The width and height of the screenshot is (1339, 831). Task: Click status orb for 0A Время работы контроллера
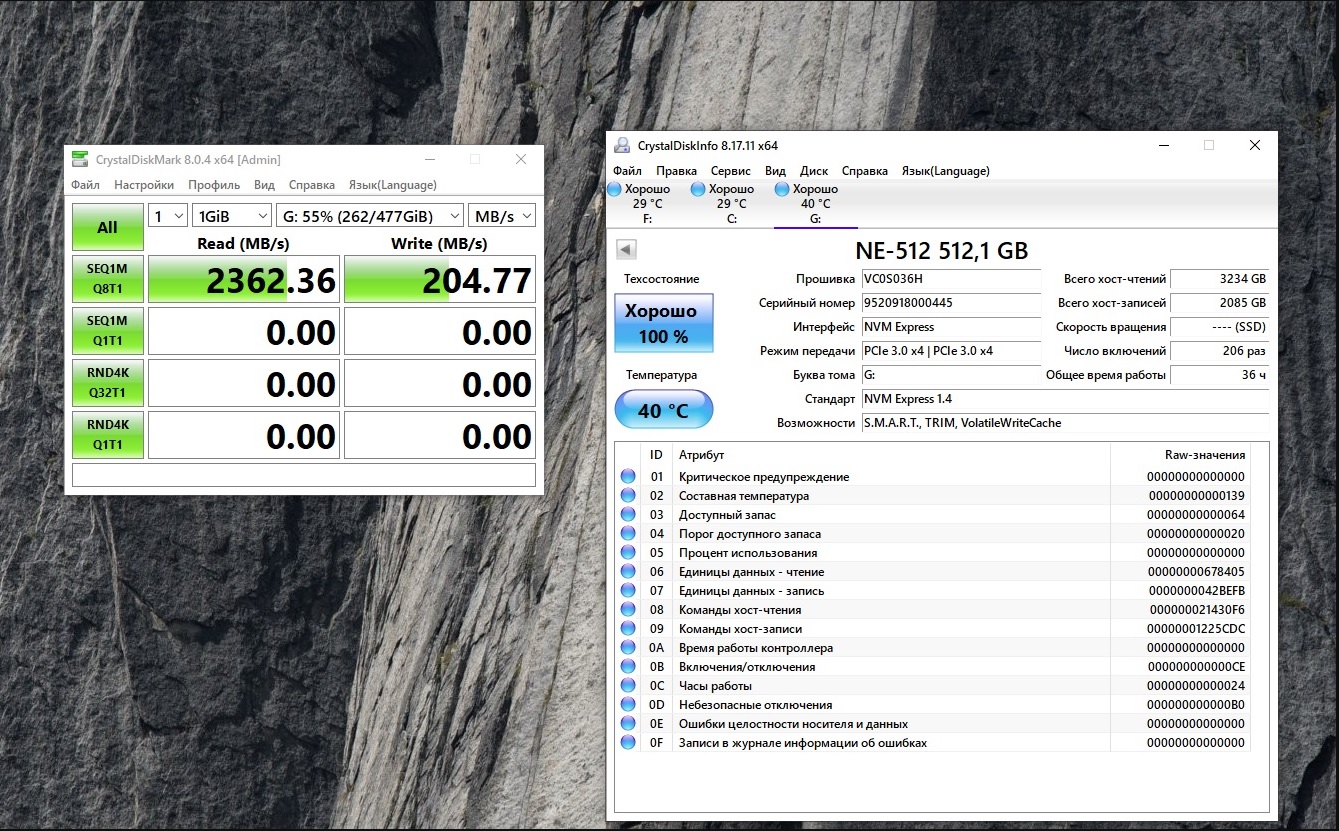(628, 648)
